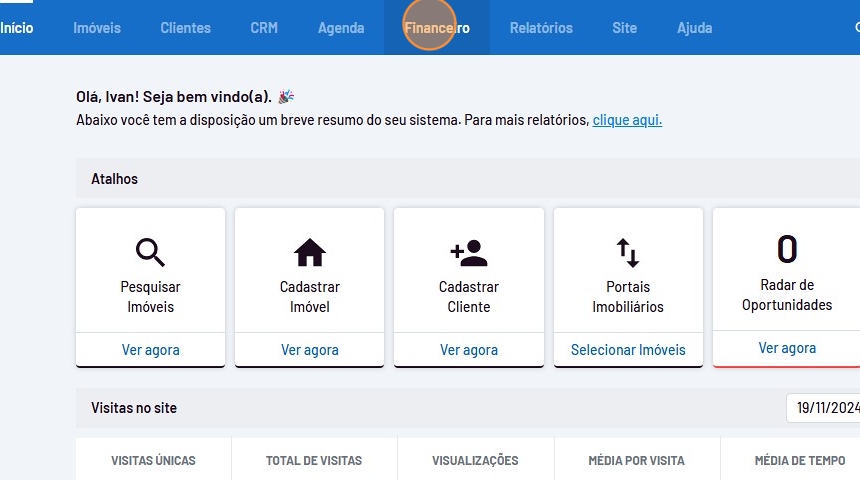Click 'Ver agora' under Cadastrar Cliente
Viewport: 860px width, 480px height.
(x=468, y=350)
